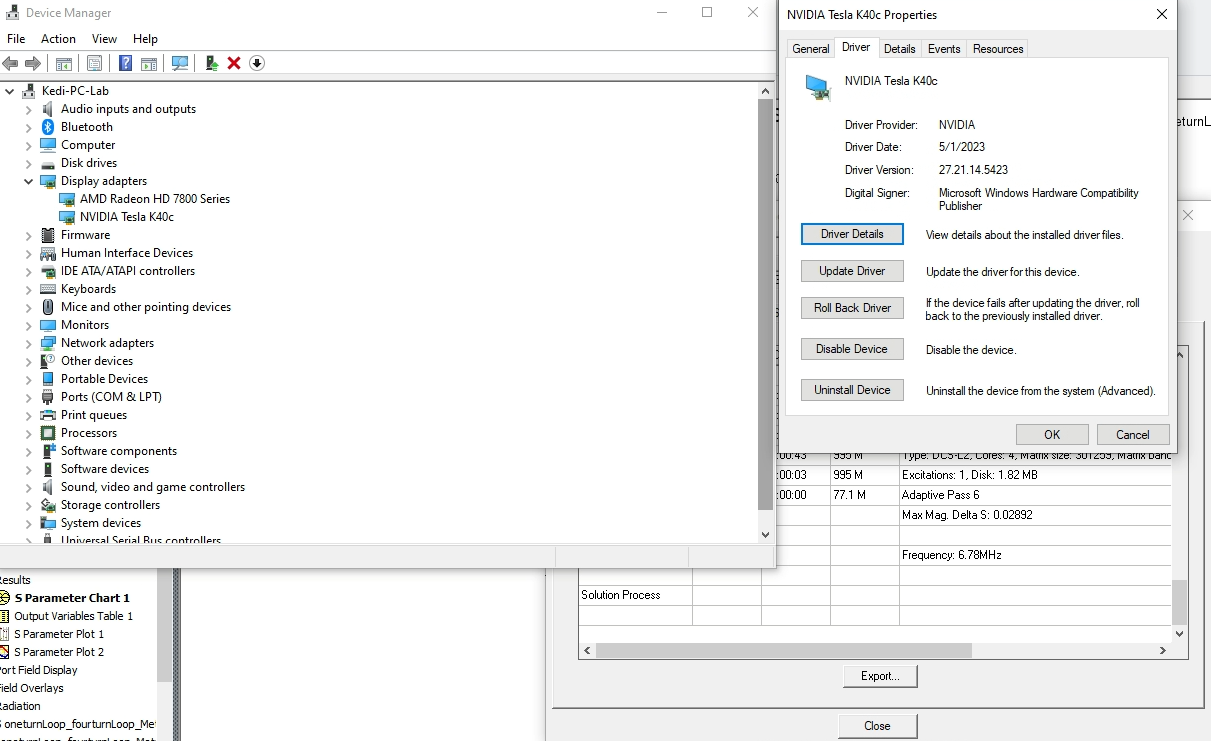Screen dimensions: 1211x741
Task: Click the Bluetooth category icon
Action: point(48,127)
